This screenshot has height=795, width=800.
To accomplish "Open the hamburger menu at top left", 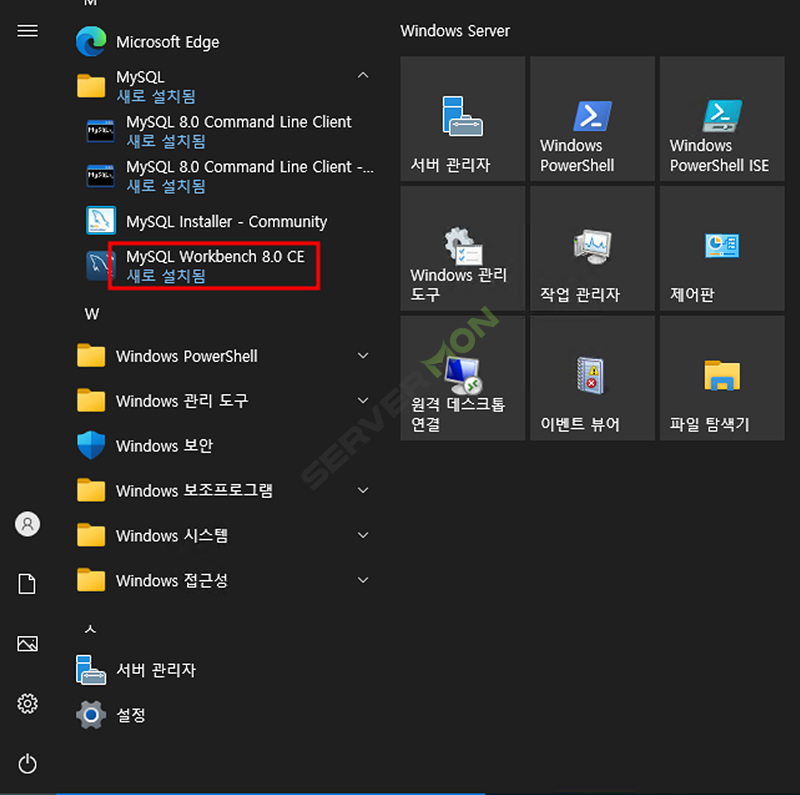I will (x=28, y=31).
